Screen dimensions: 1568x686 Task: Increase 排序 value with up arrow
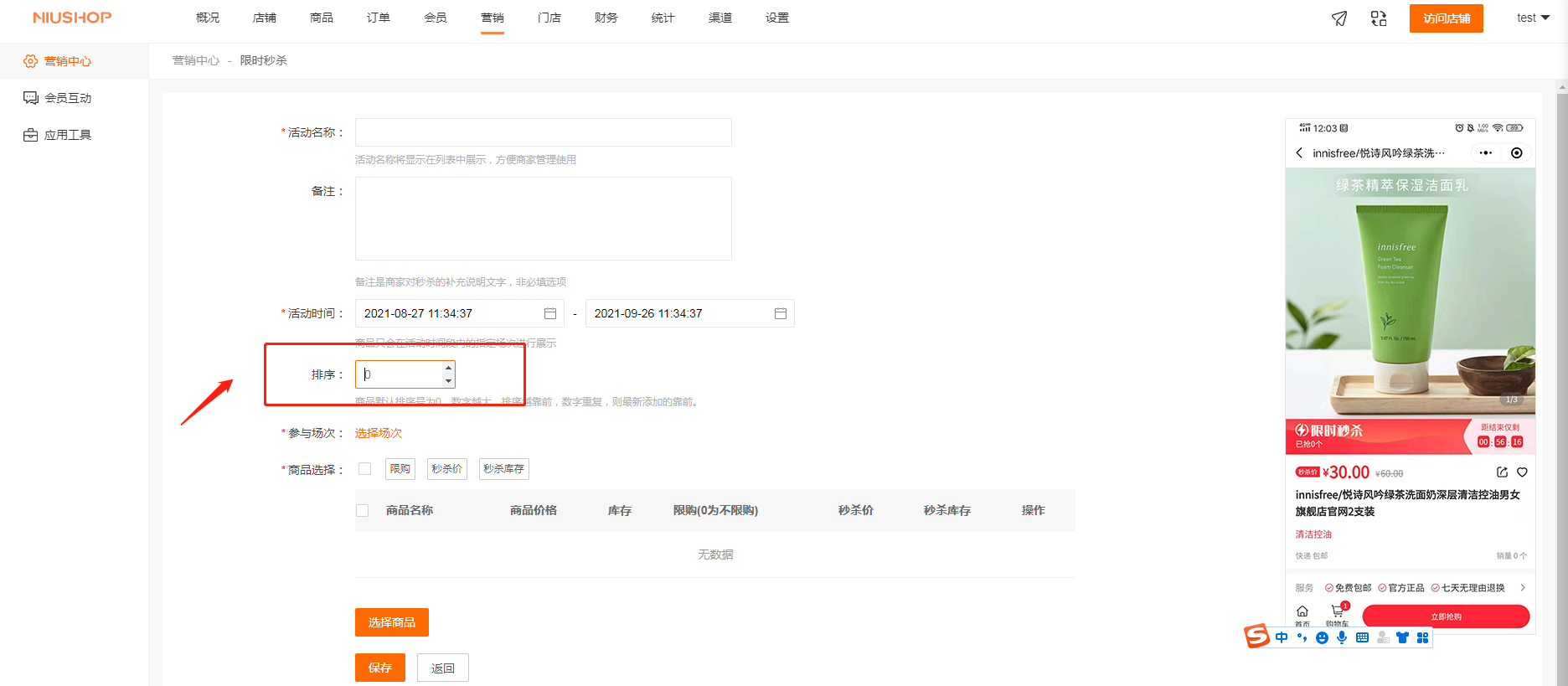pyautogui.click(x=448, y=368)
